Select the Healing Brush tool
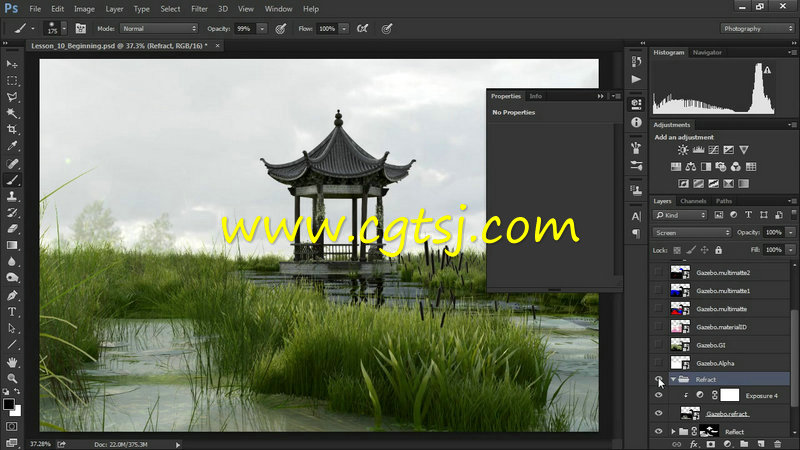This screenshot has height=450, width=800. (12, 163)
